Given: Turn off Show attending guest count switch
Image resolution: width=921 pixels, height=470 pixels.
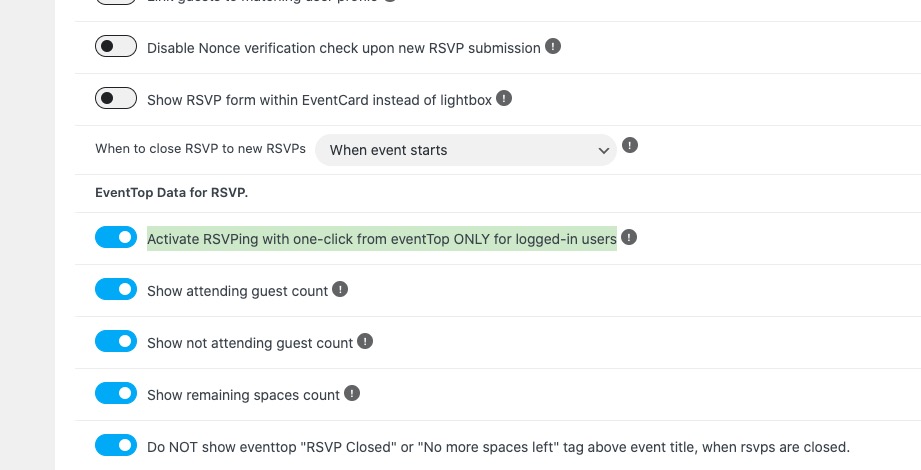Looking at the screenshot, I should 116,289.
